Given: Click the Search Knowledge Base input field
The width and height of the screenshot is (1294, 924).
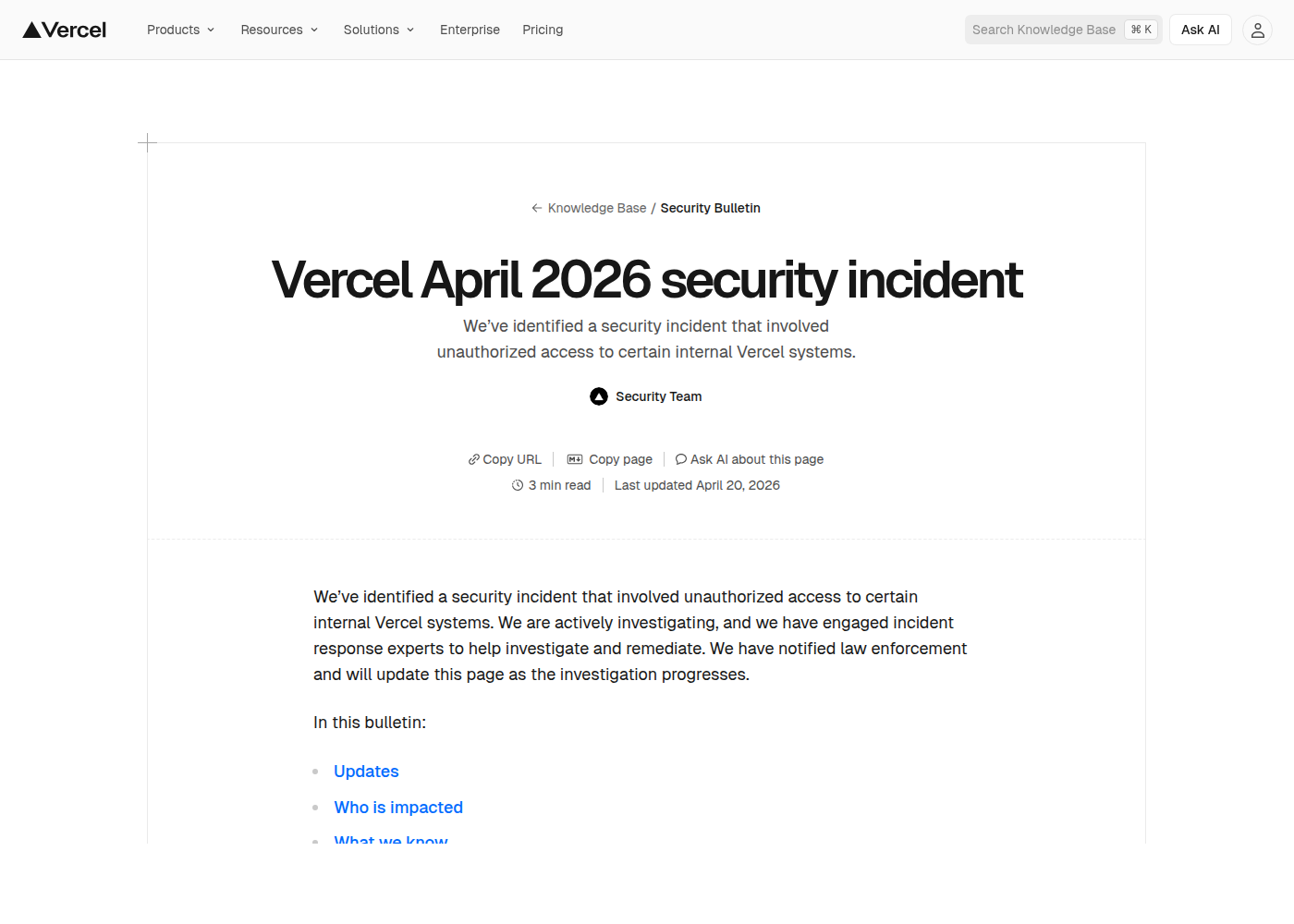Looking at the screenshot, I should (1043, 30).
